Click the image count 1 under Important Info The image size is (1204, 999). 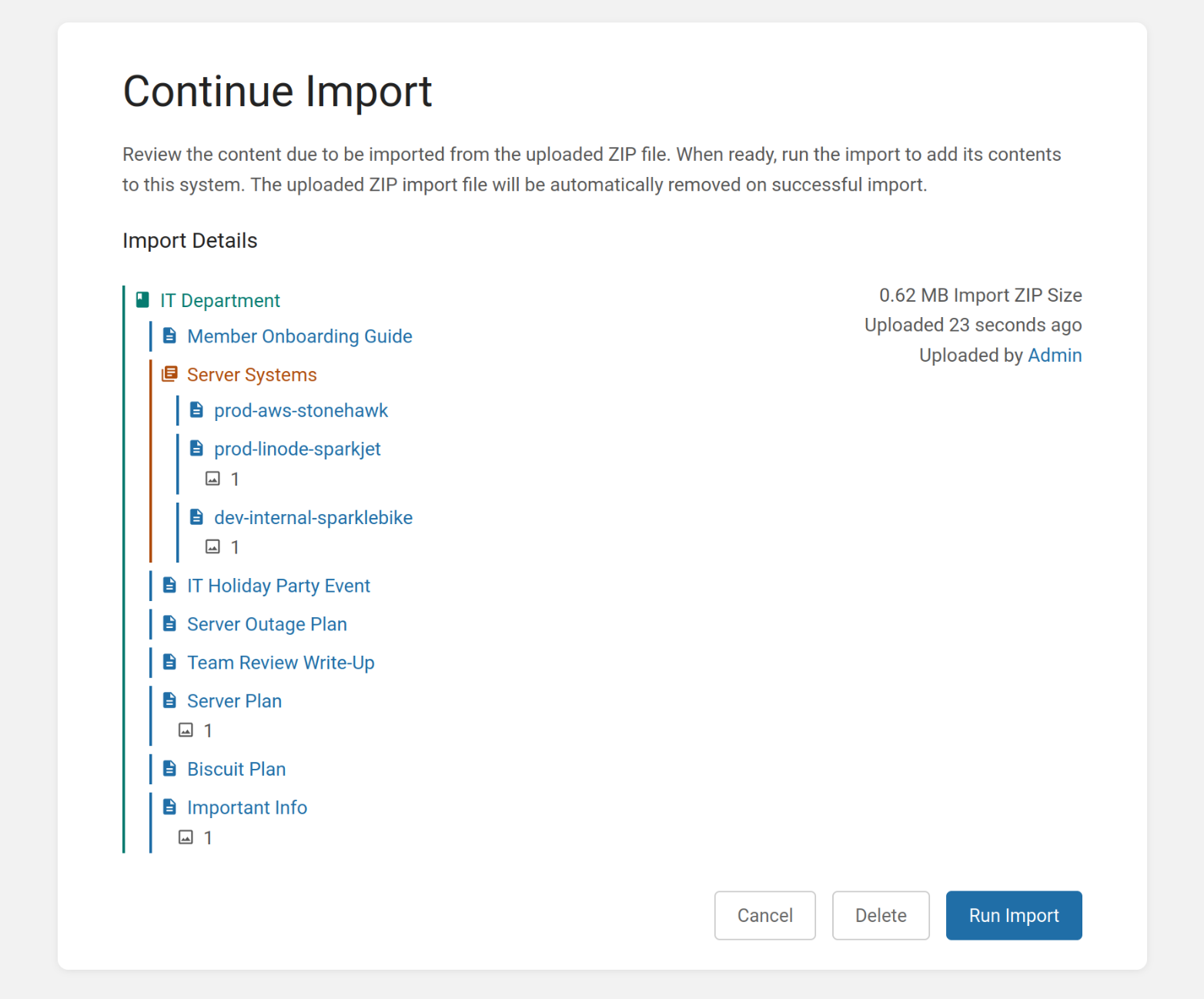click(x=208, y=837)
